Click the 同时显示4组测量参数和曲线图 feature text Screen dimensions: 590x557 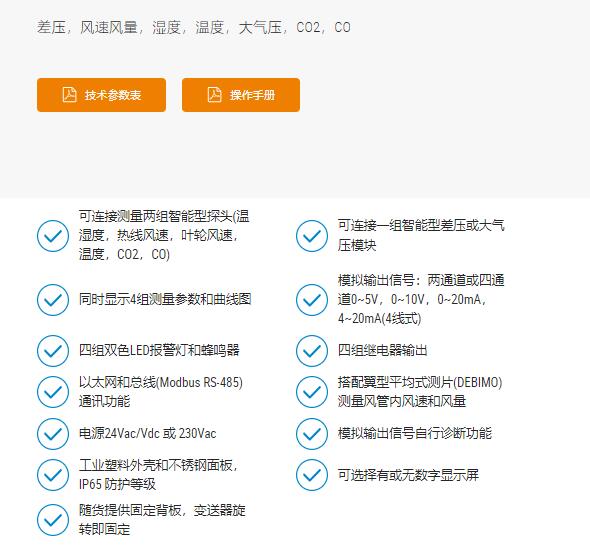tap(165, 300)
